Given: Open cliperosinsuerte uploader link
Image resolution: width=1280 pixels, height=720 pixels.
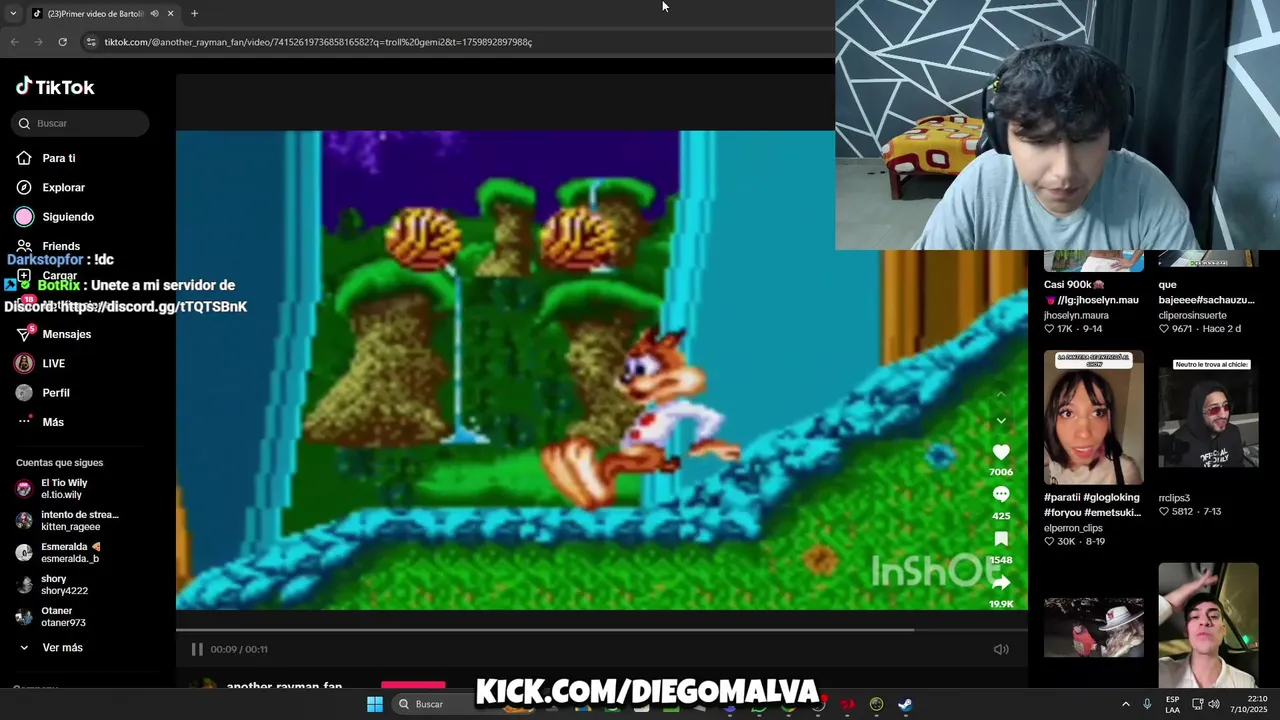Looking at the screenshot, I should tap(1192, 315).
